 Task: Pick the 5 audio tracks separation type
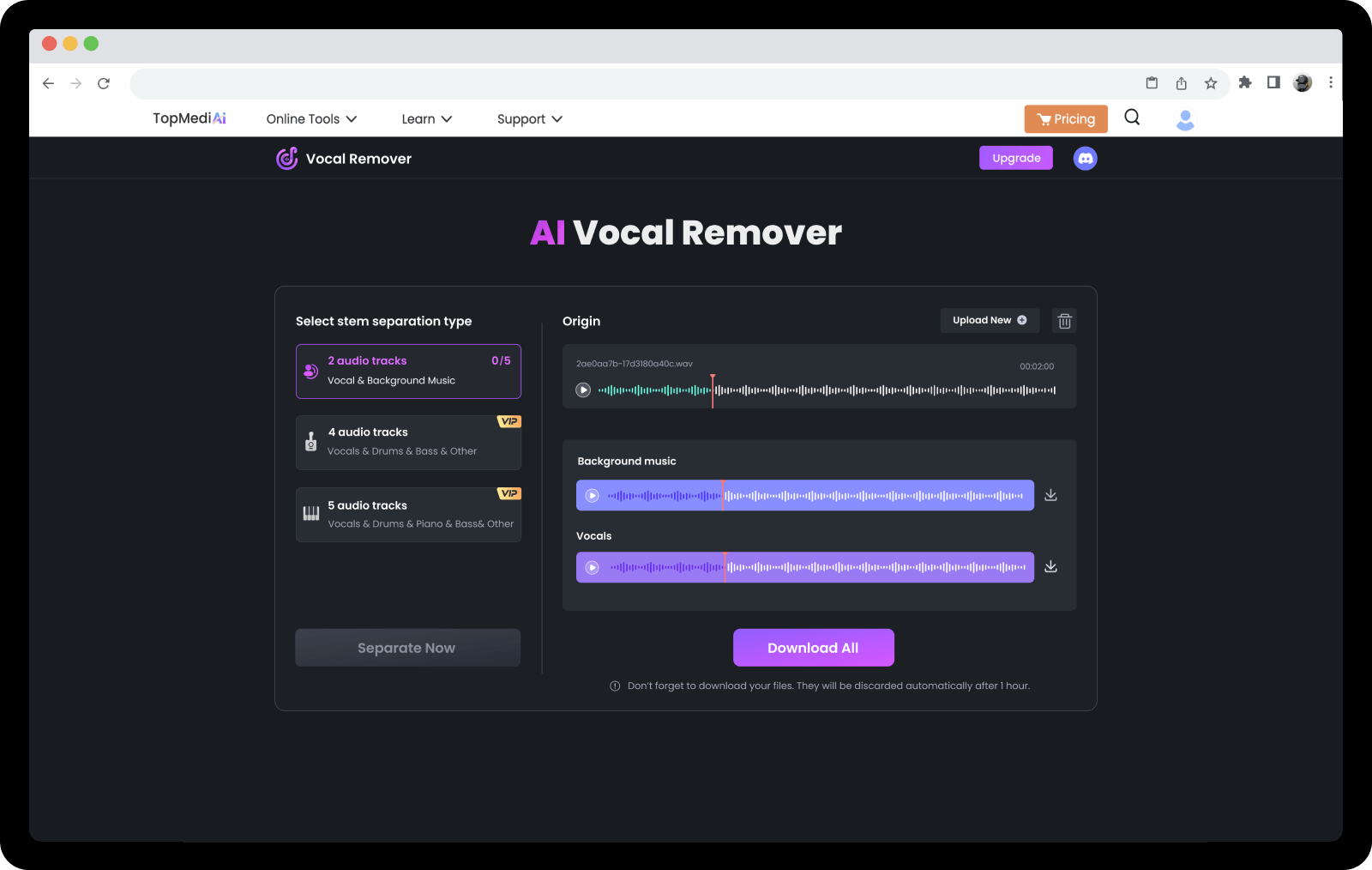(408, 515)
